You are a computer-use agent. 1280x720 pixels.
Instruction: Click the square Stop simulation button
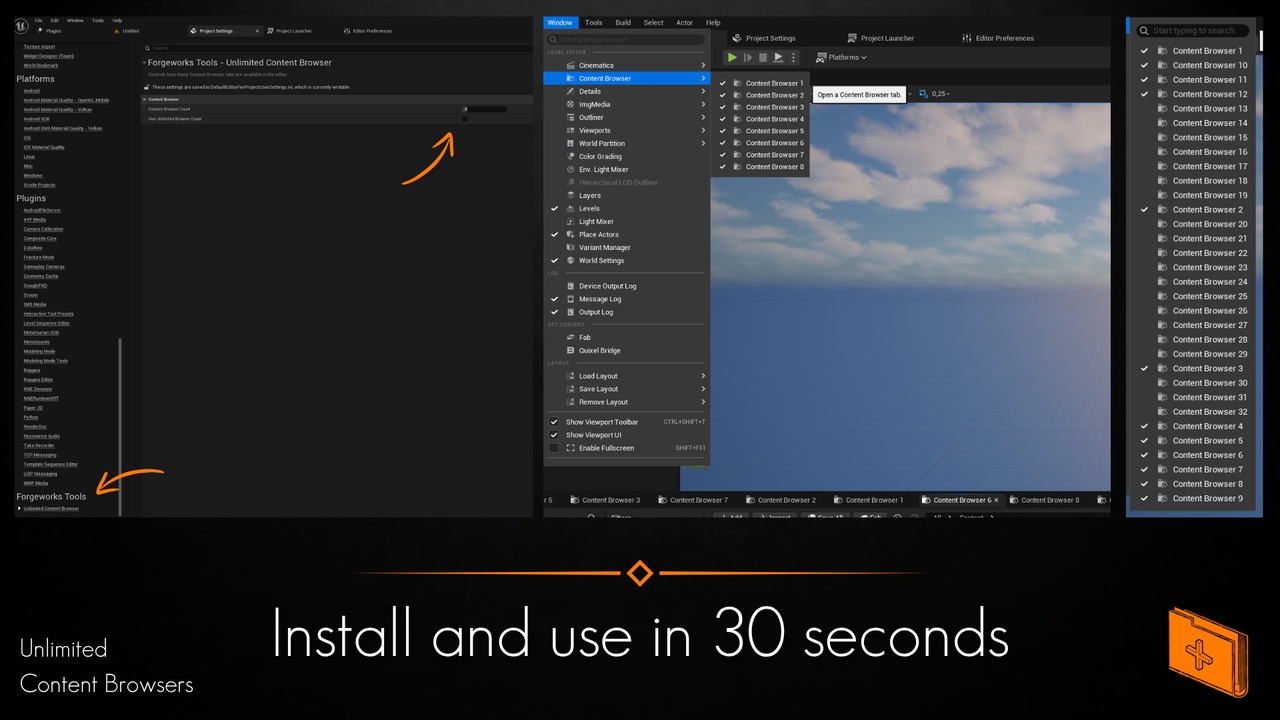[x=763, y=58]
